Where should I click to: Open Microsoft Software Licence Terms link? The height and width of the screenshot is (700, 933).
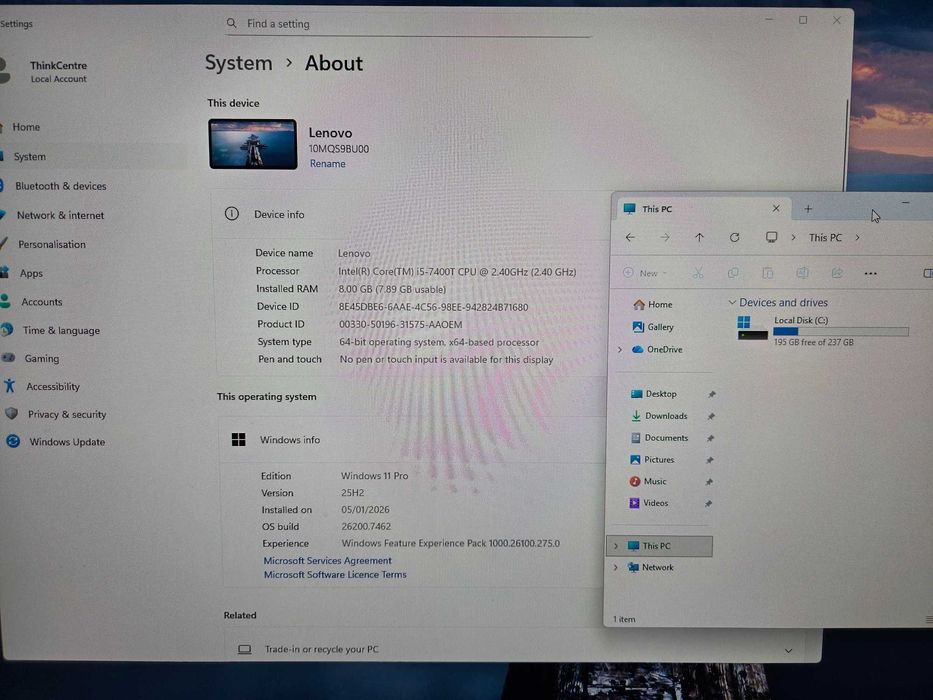click(x=335, y=575)
